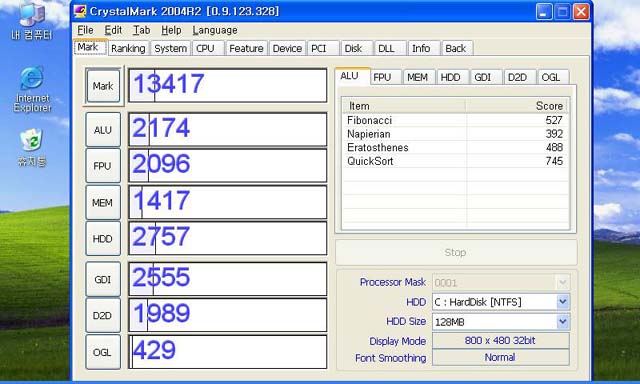This screenshot has width=640, height=384.
Task: Click the Font Smoothing Normal field
Action: click(500, 357)
